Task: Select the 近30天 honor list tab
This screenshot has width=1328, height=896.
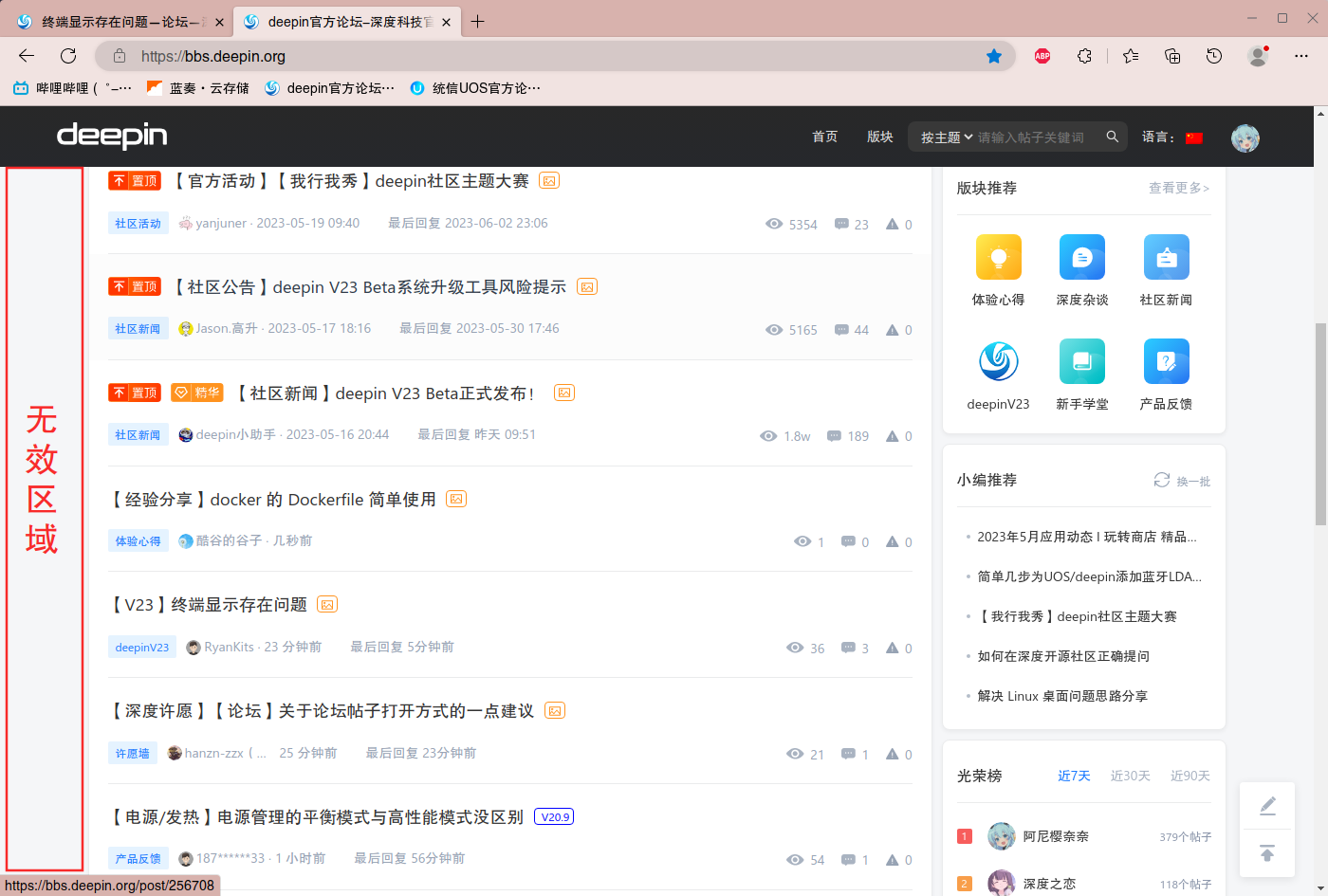Action: coord(1131,776)
